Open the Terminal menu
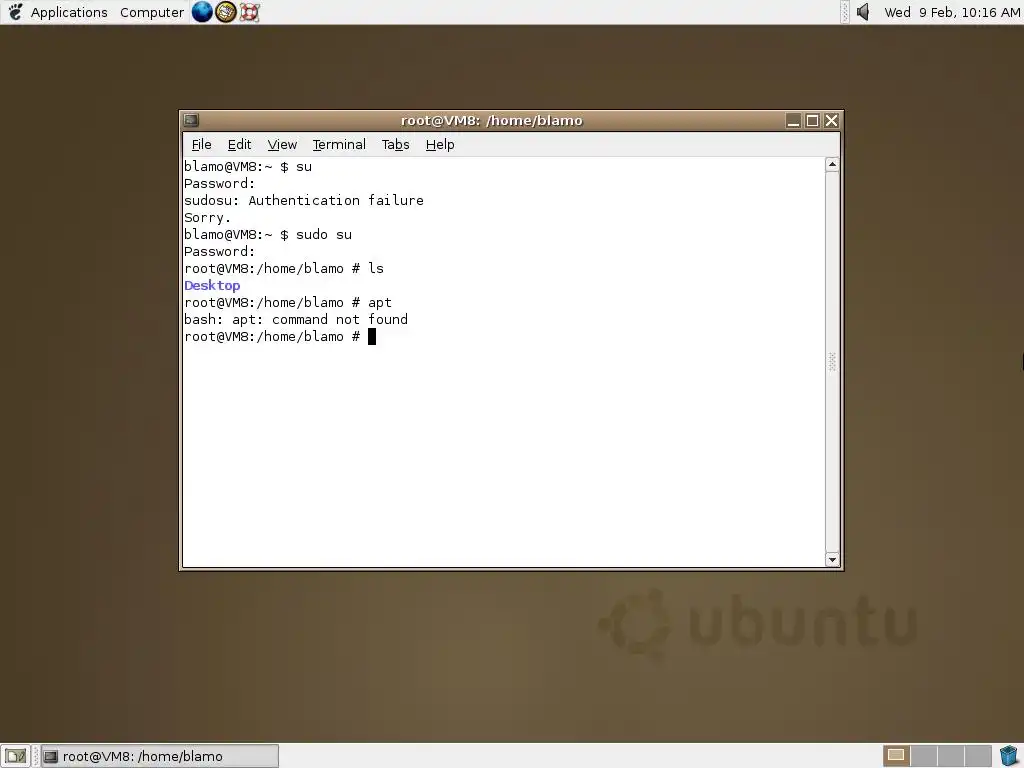Viewport: 1024px width, 768px height. click(x=339, y=144)
